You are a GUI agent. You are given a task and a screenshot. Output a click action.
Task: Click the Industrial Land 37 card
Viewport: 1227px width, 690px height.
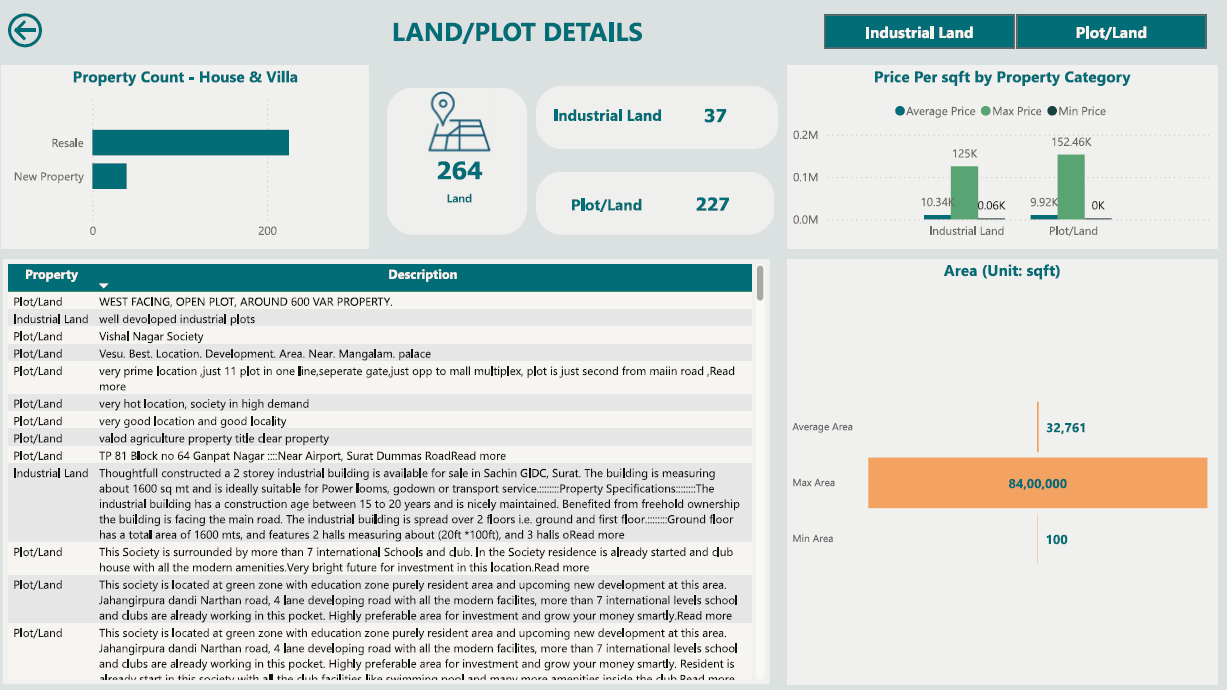point(656,117)
